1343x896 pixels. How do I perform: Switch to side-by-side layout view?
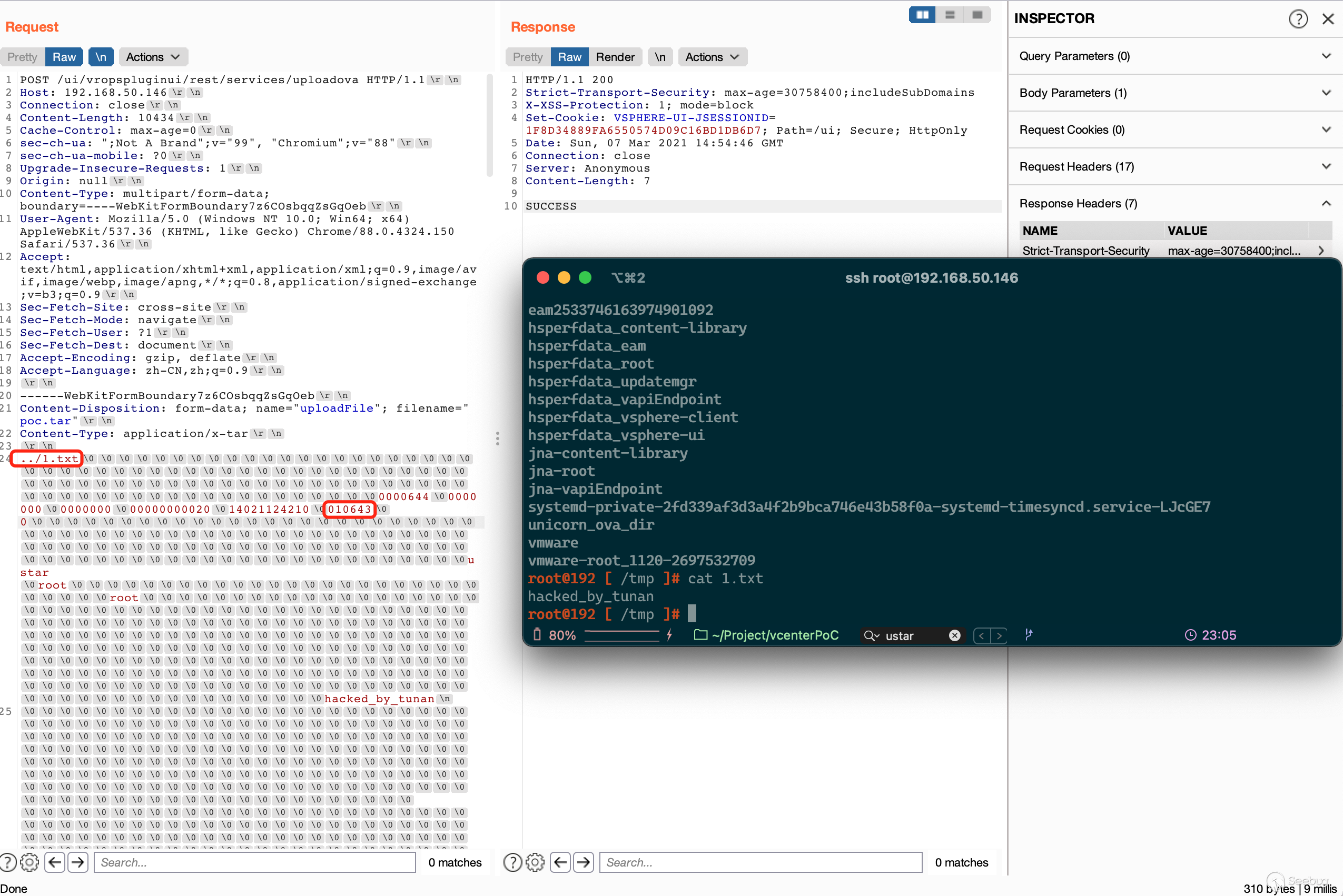922,15
